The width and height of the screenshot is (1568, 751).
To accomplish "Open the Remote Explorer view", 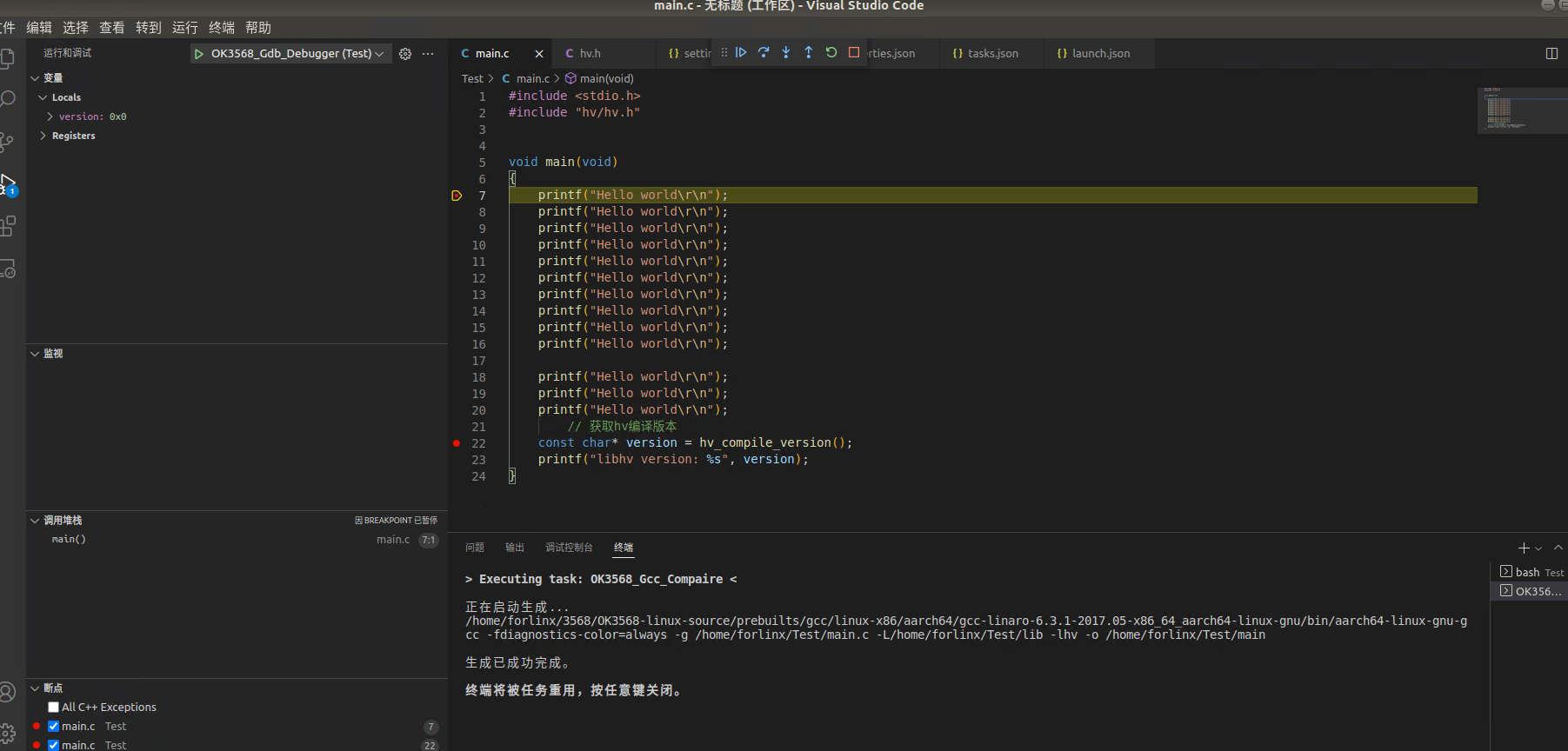I will (7, 269).
